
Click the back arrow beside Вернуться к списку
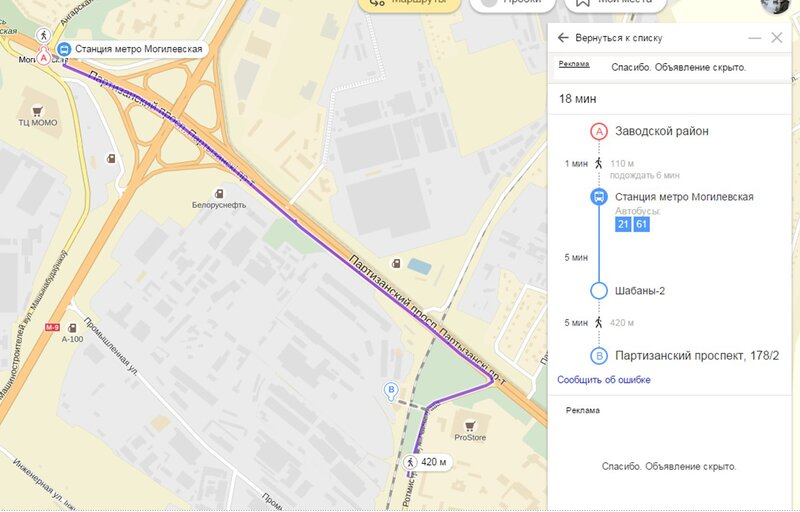pos(563,38)
